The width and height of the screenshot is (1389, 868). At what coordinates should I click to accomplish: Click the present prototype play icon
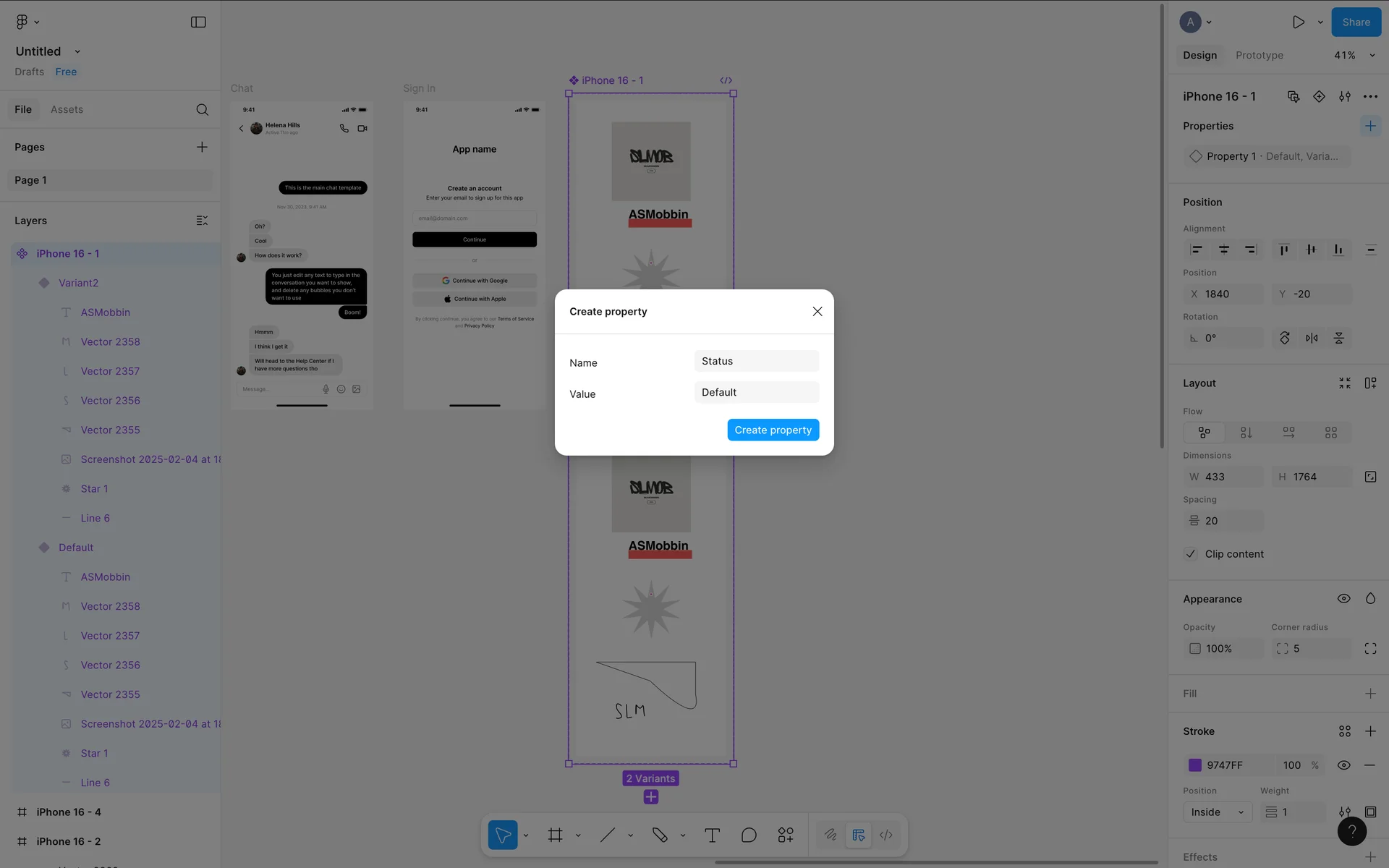(1299, 22)
